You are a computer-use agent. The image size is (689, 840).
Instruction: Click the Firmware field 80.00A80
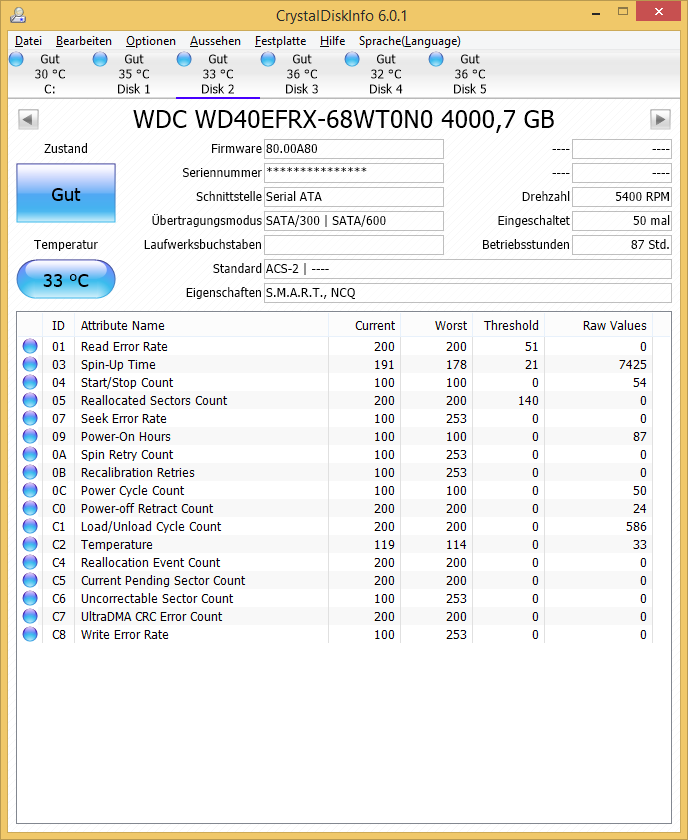(354, 149)
